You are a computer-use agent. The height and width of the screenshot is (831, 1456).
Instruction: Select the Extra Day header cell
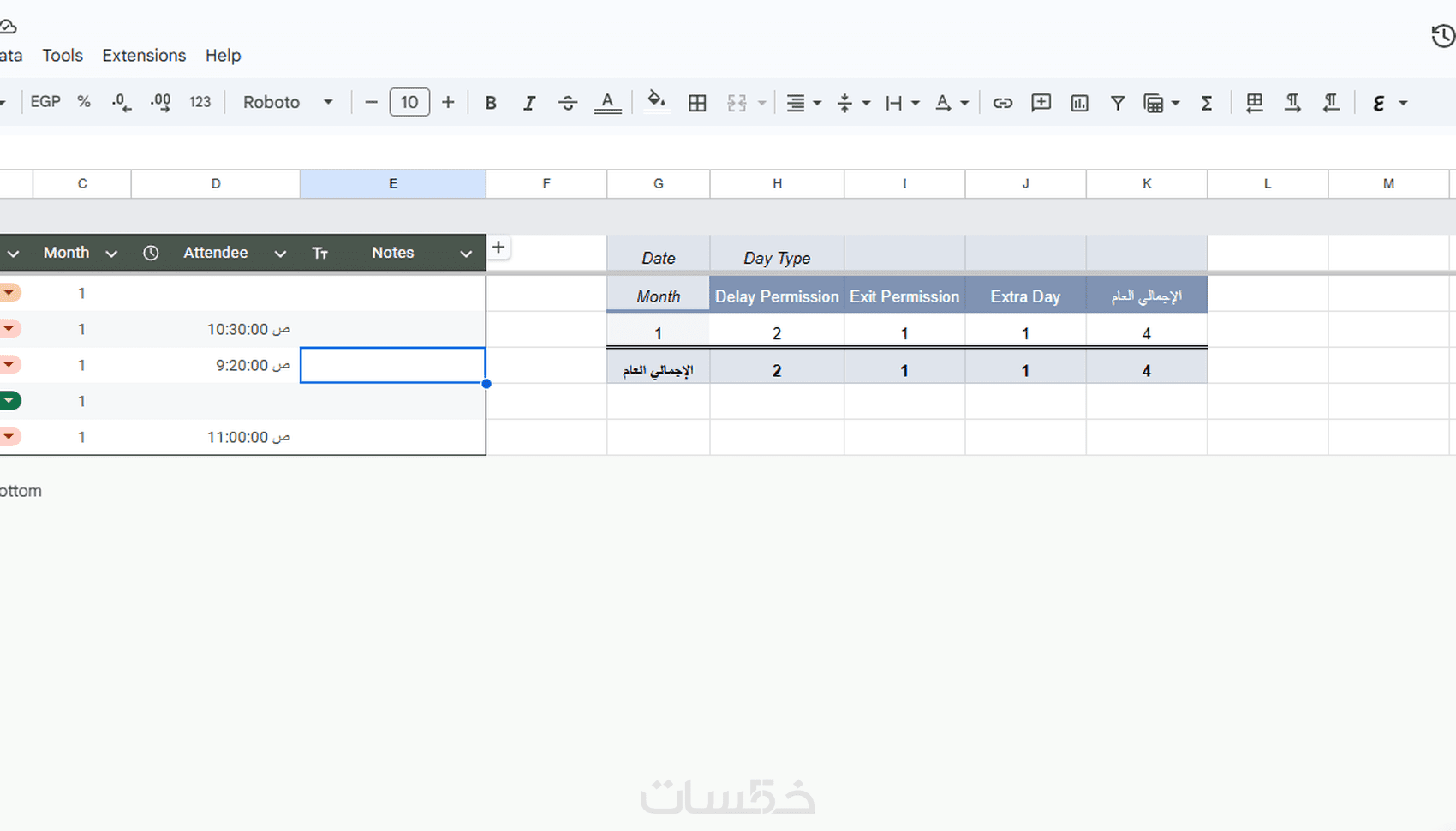[1025, 296]
